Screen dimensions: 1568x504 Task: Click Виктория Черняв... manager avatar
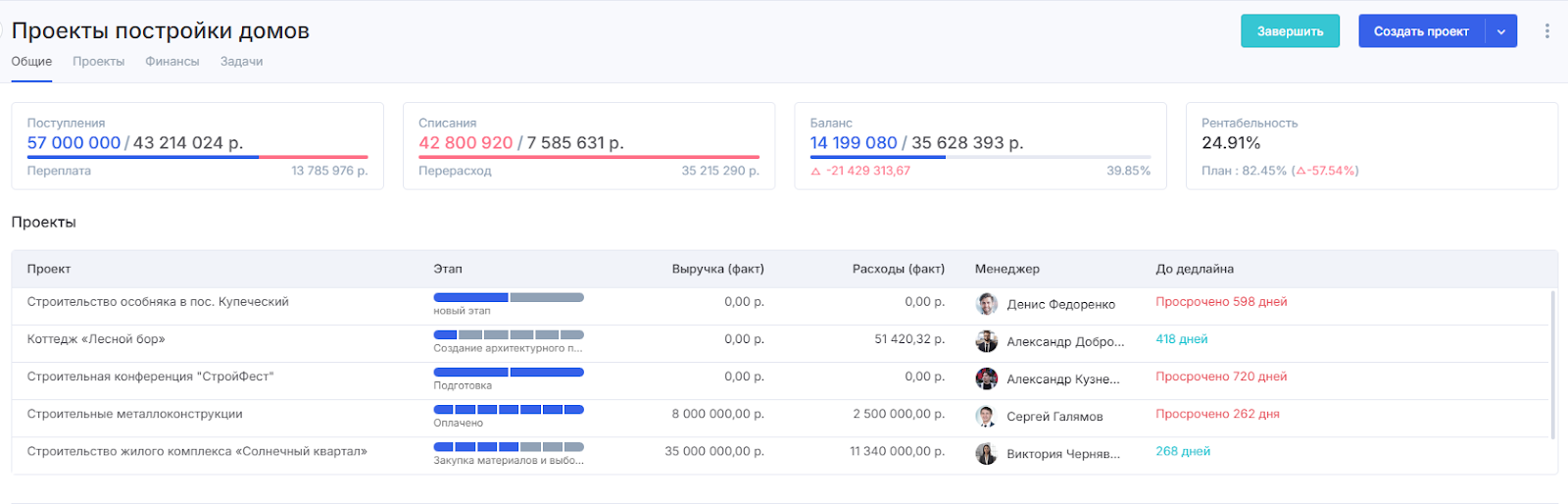point(986,453)
